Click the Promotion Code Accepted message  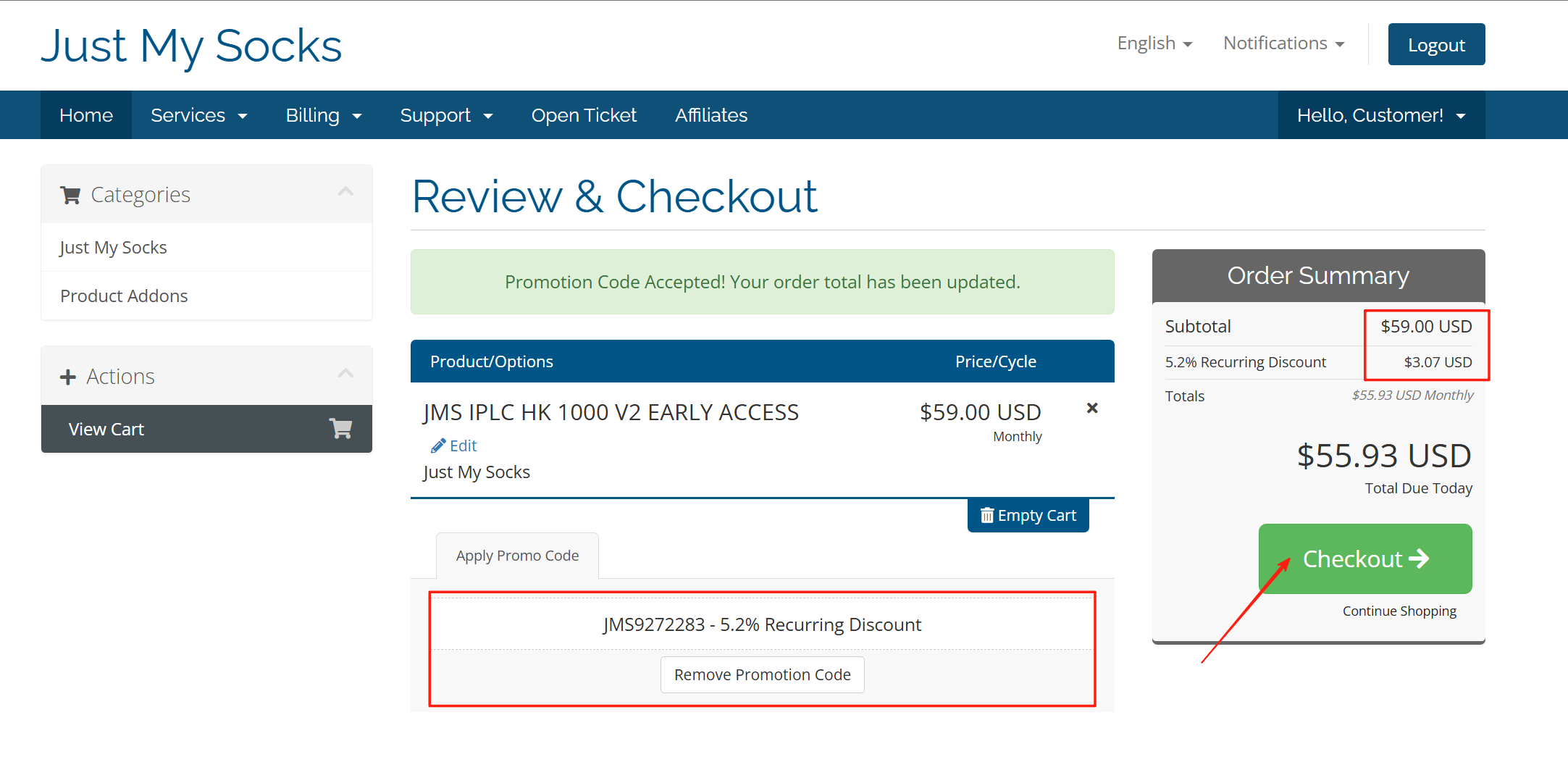coord(763,282)
